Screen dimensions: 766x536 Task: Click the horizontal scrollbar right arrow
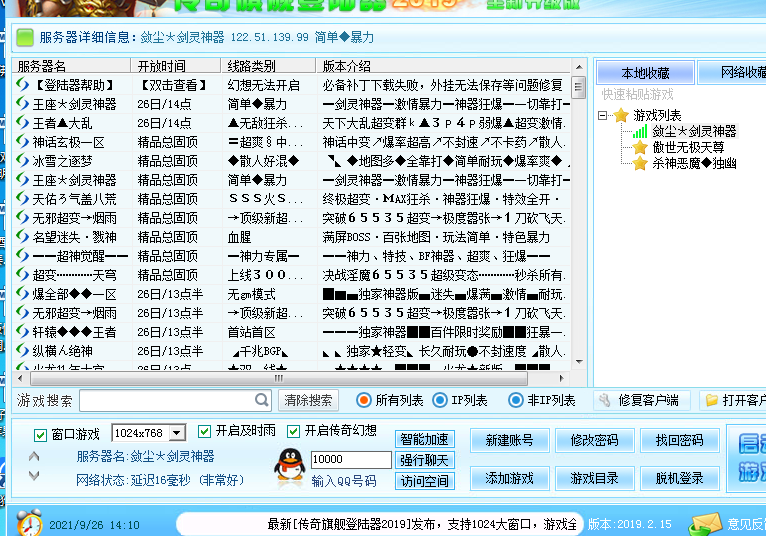coord(561,378)
